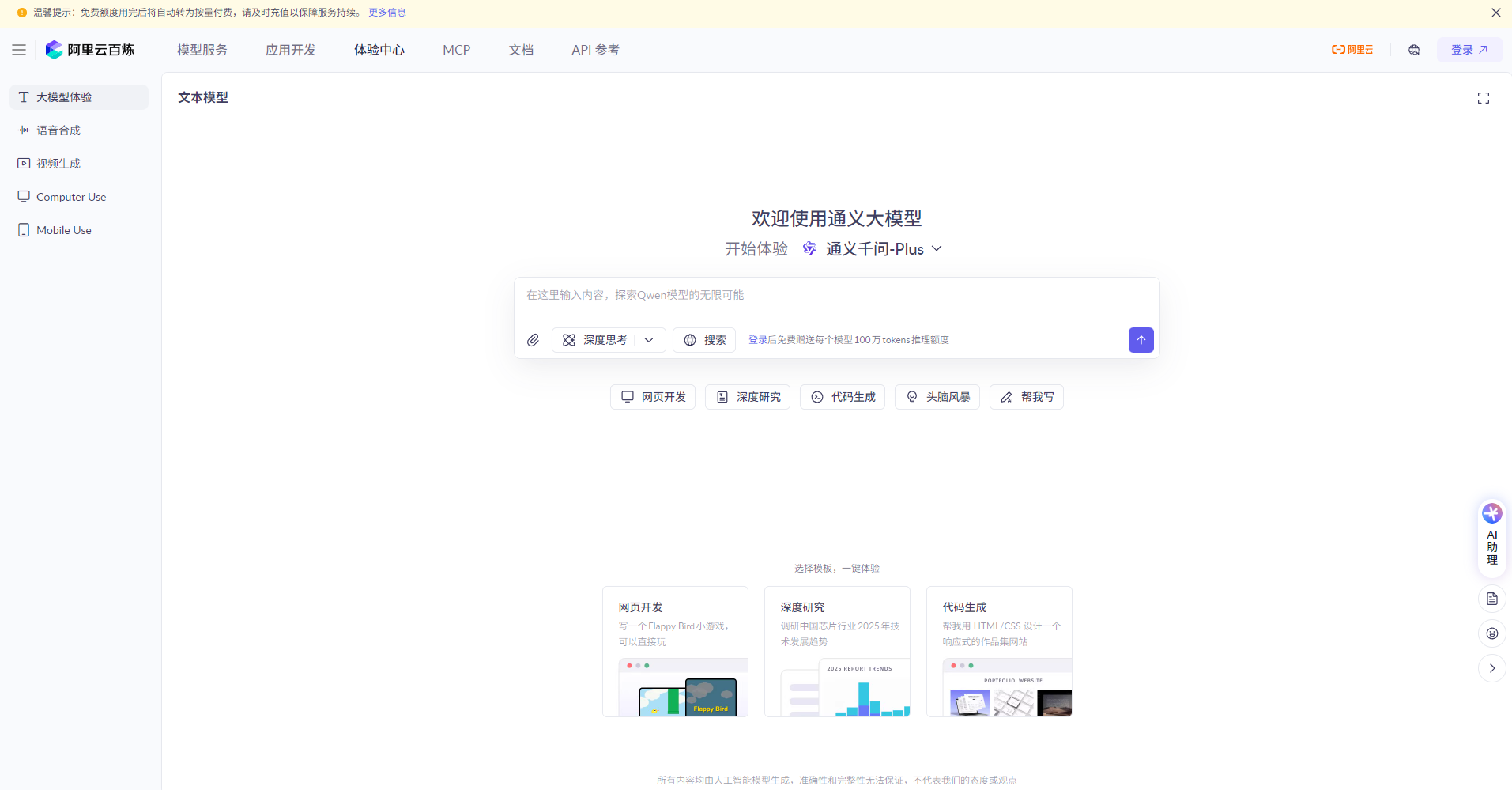This screenshot has width=1512, height=790.
Task: Select 语音合成 in the sidebar
Action: [x=58, y=130]
